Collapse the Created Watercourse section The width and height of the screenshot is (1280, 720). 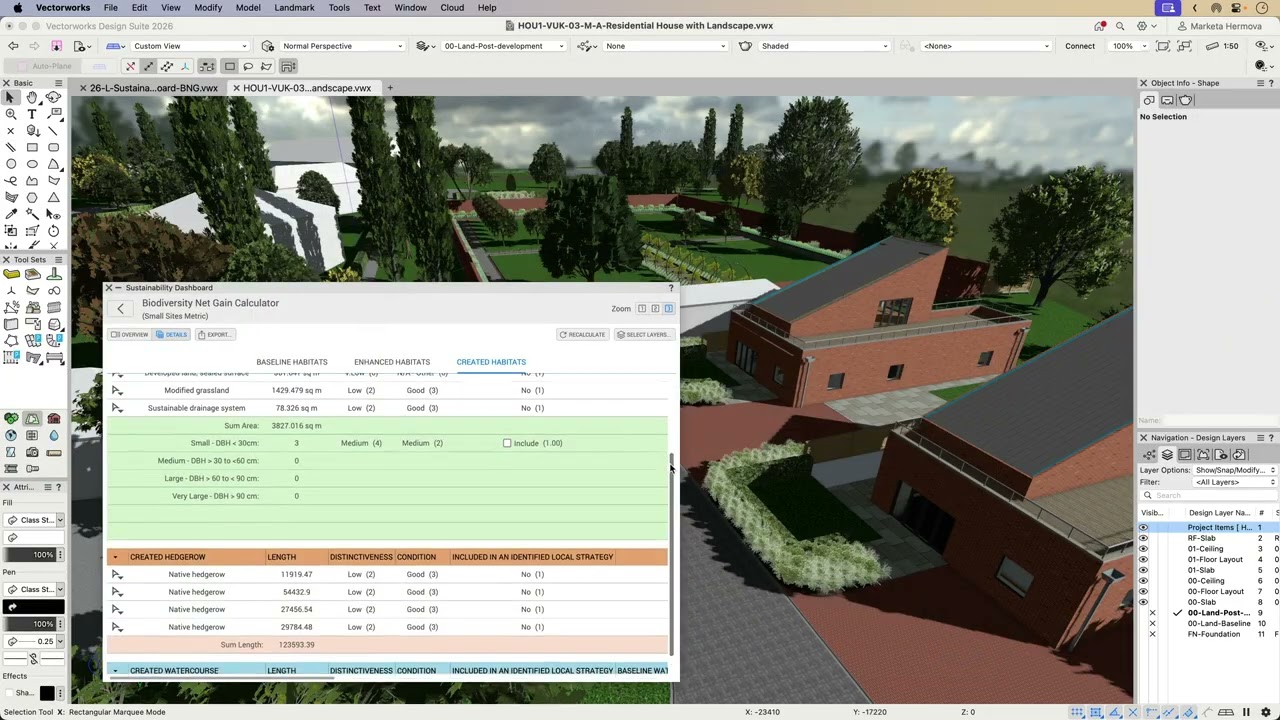(x=115, y=671)
